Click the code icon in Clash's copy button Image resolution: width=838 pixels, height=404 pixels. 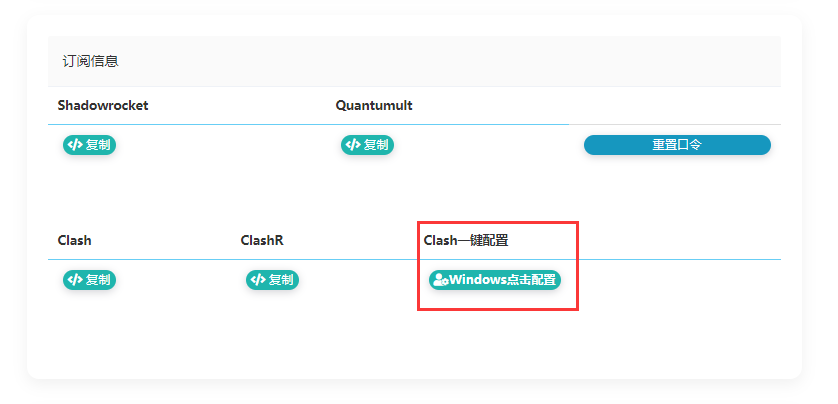(x=74, y=280)
